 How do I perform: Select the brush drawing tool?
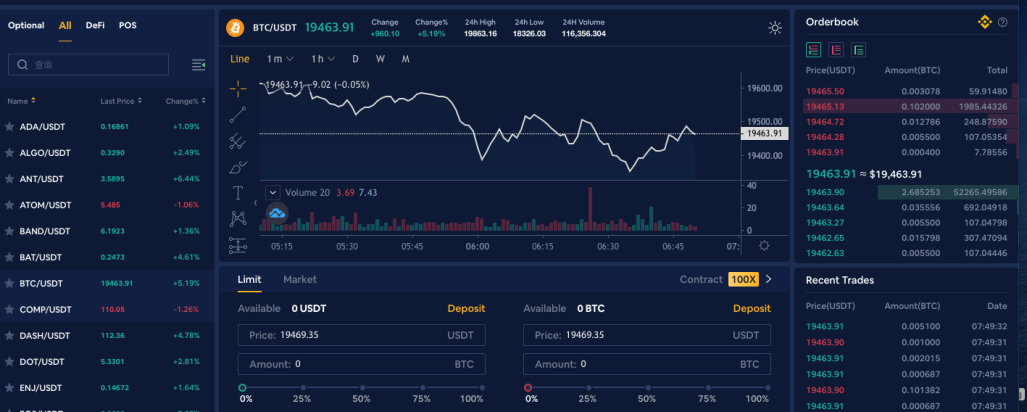tap(238, 167)
